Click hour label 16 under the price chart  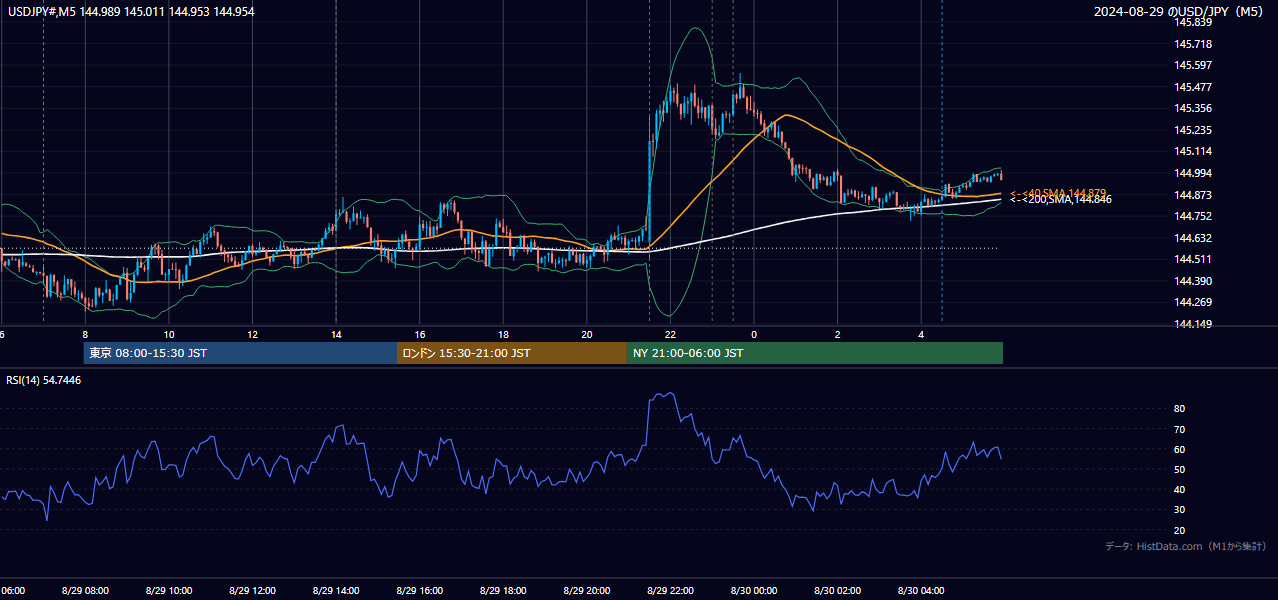[x=419, y=334]
